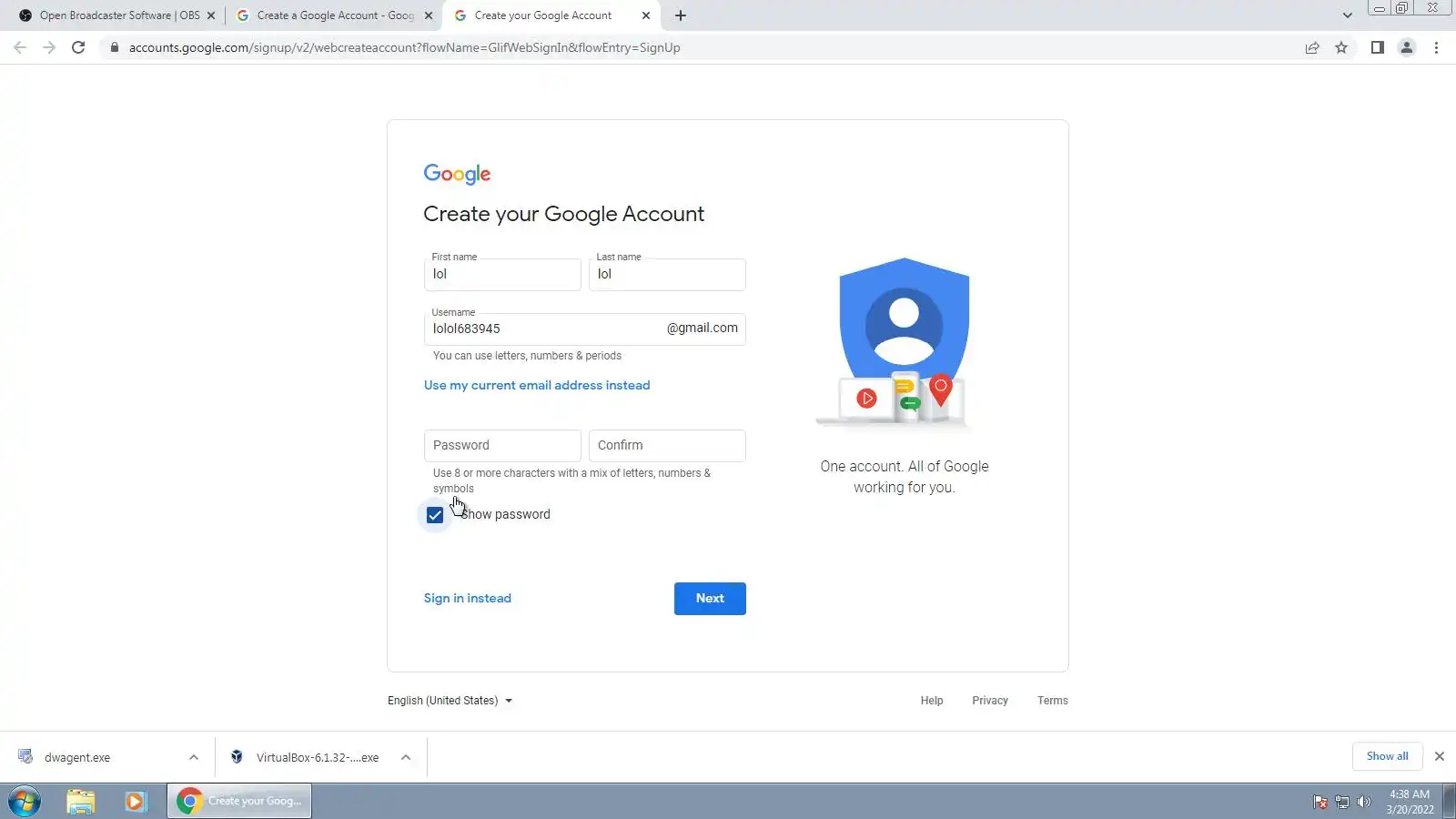Open the VirtualBox-6.1.32 exe download
The image size is (1456, 819).
coord(304,757)
